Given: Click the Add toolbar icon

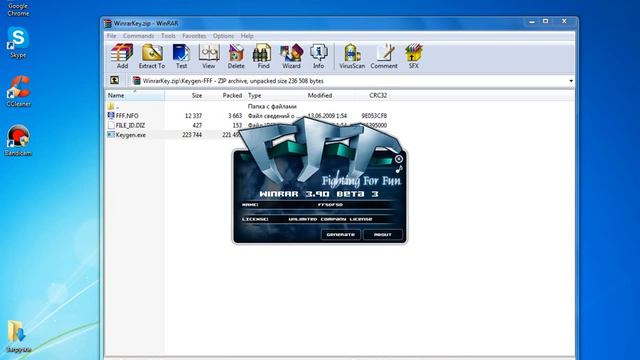Looking at the screenshot, I should coord(122,56).
